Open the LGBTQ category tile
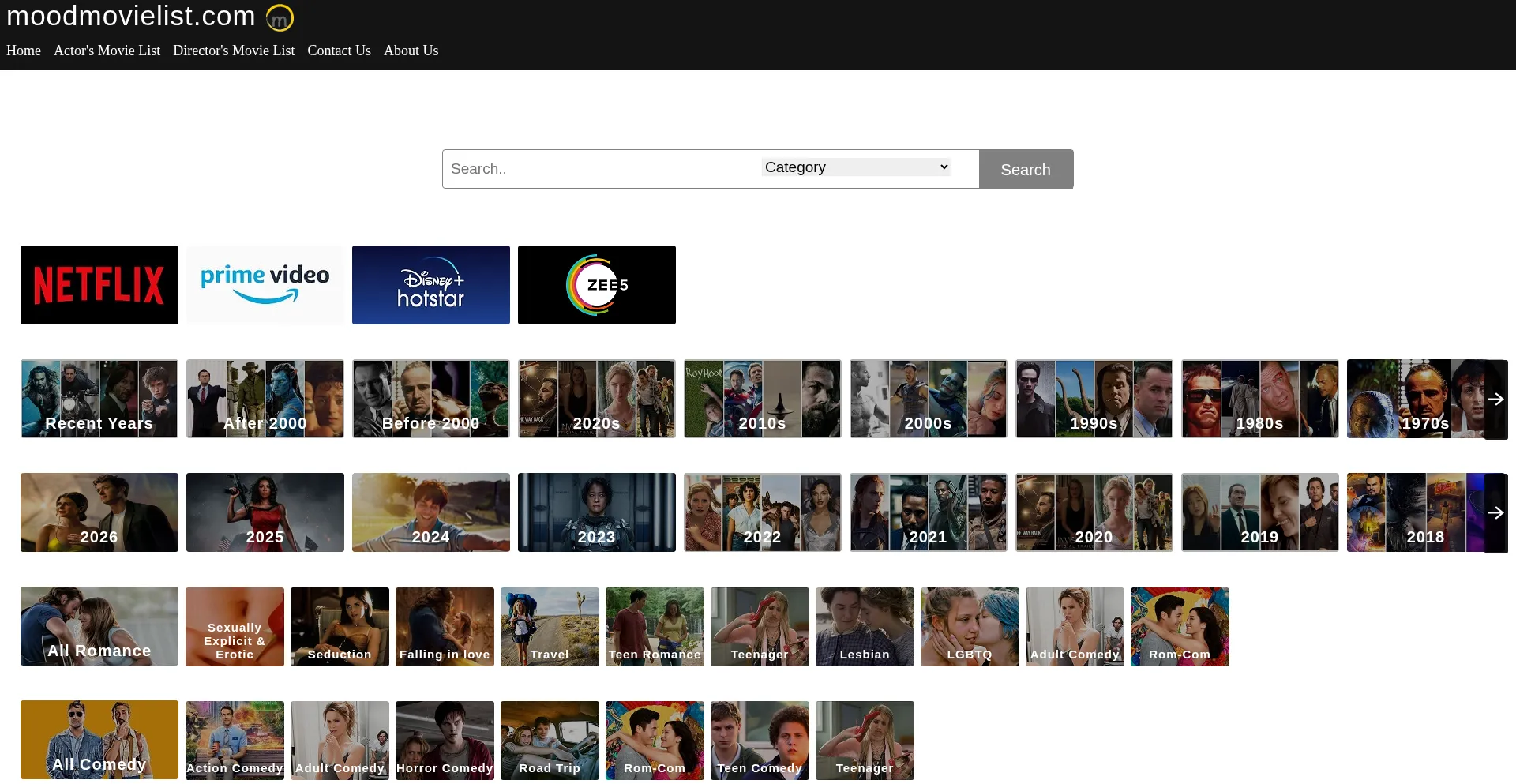Screen dimensions: 1516x784 970,627
